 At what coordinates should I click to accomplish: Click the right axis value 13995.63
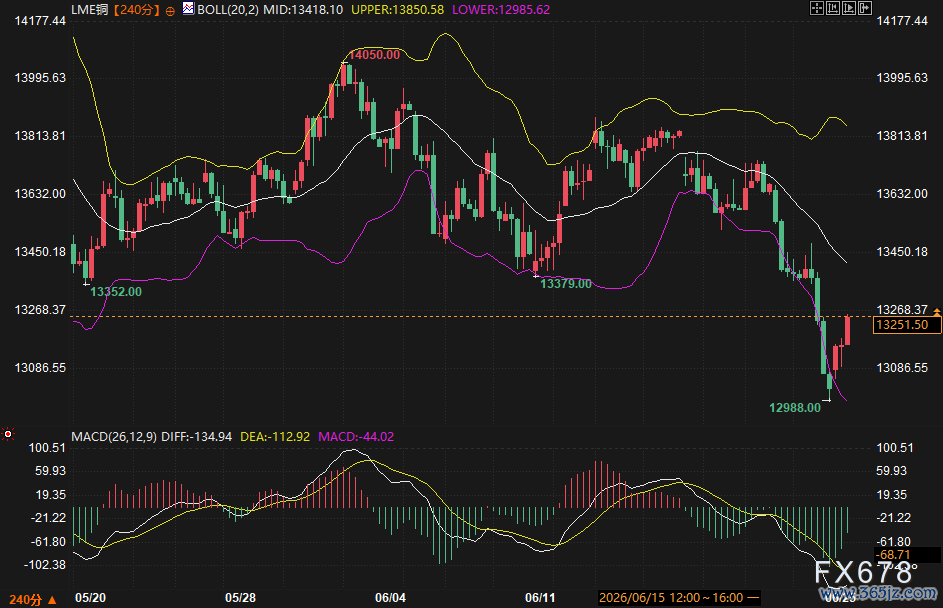coord(902,78)
